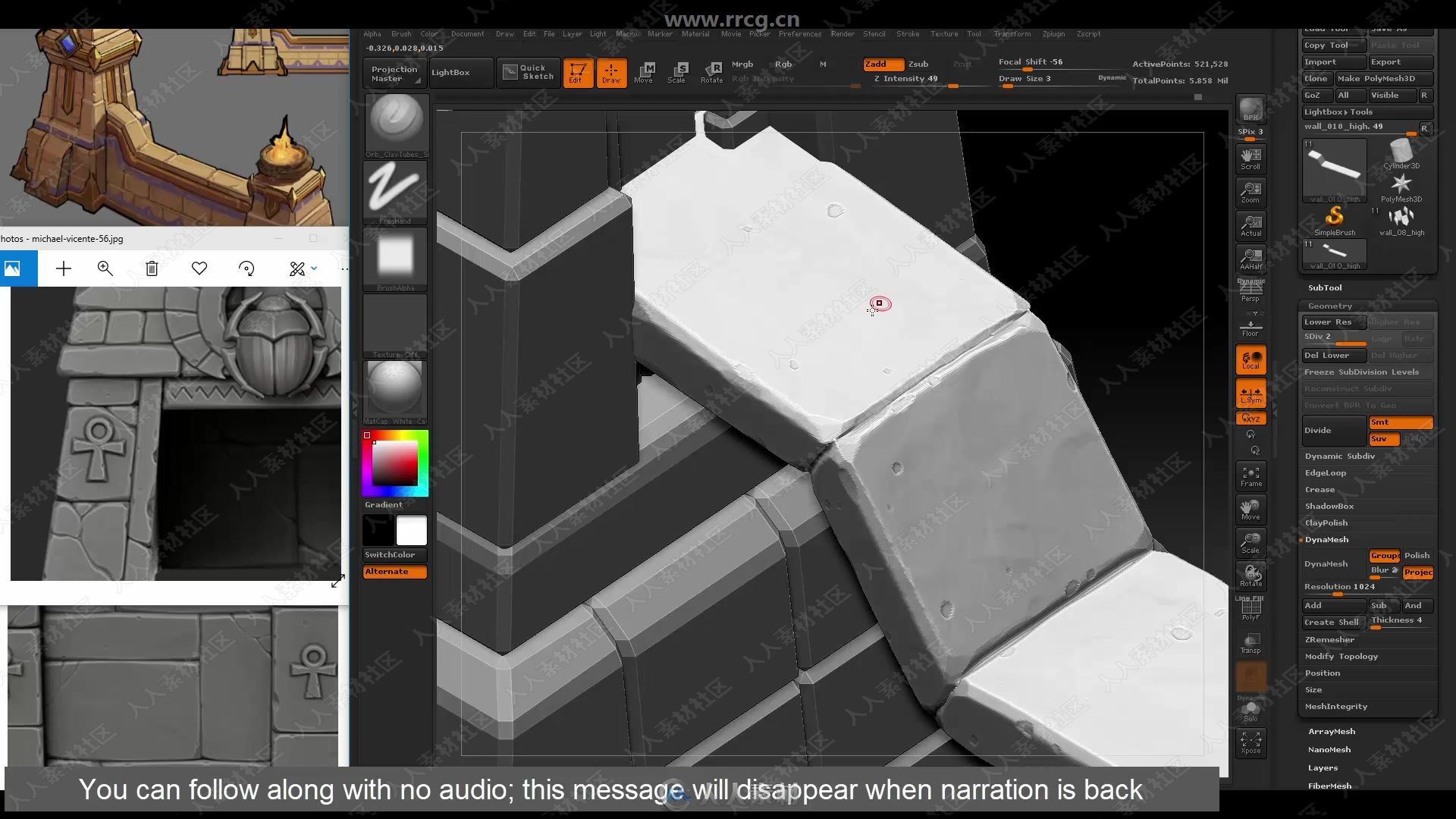The image size is (1456, 819).
Task: Select the Rotate tool in toolbar
Action: tap(713, 71)
